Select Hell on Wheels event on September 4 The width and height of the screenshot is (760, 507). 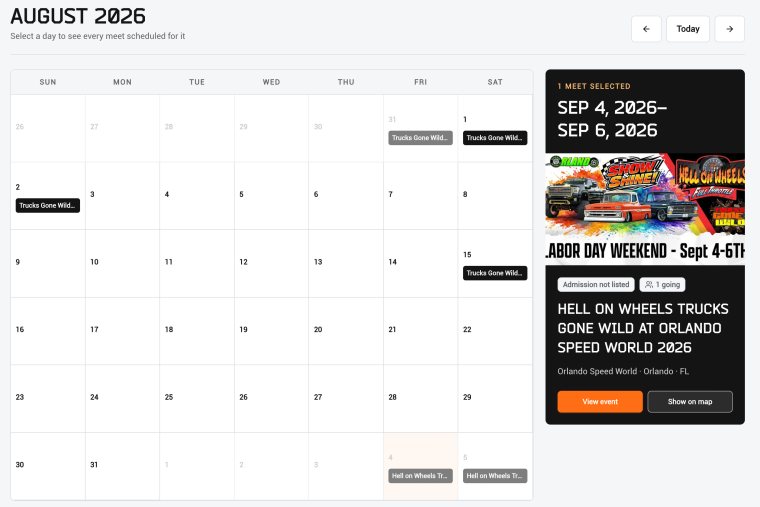[x=420, y=476]
